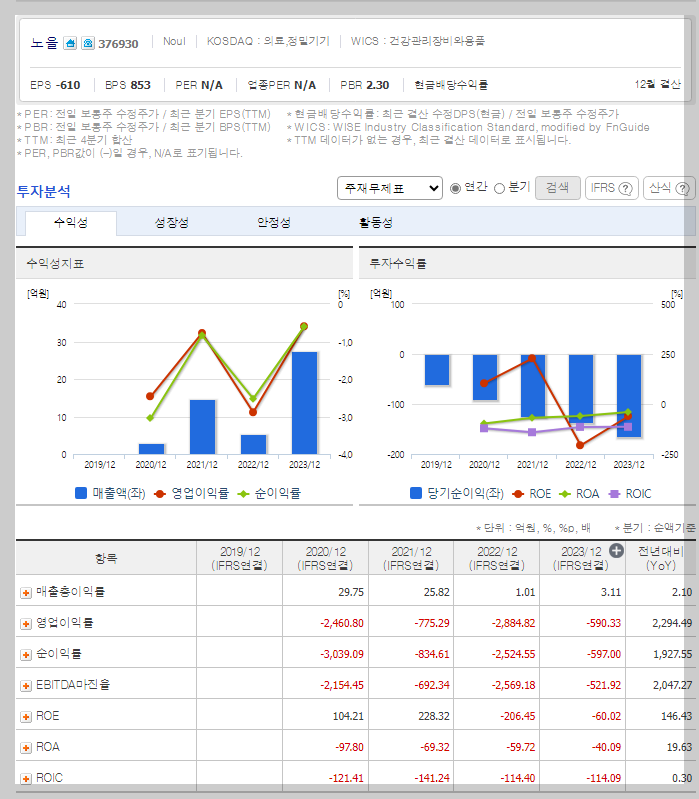Click the 투자분석 heading
699x799 pixels.
pos(44,192)
